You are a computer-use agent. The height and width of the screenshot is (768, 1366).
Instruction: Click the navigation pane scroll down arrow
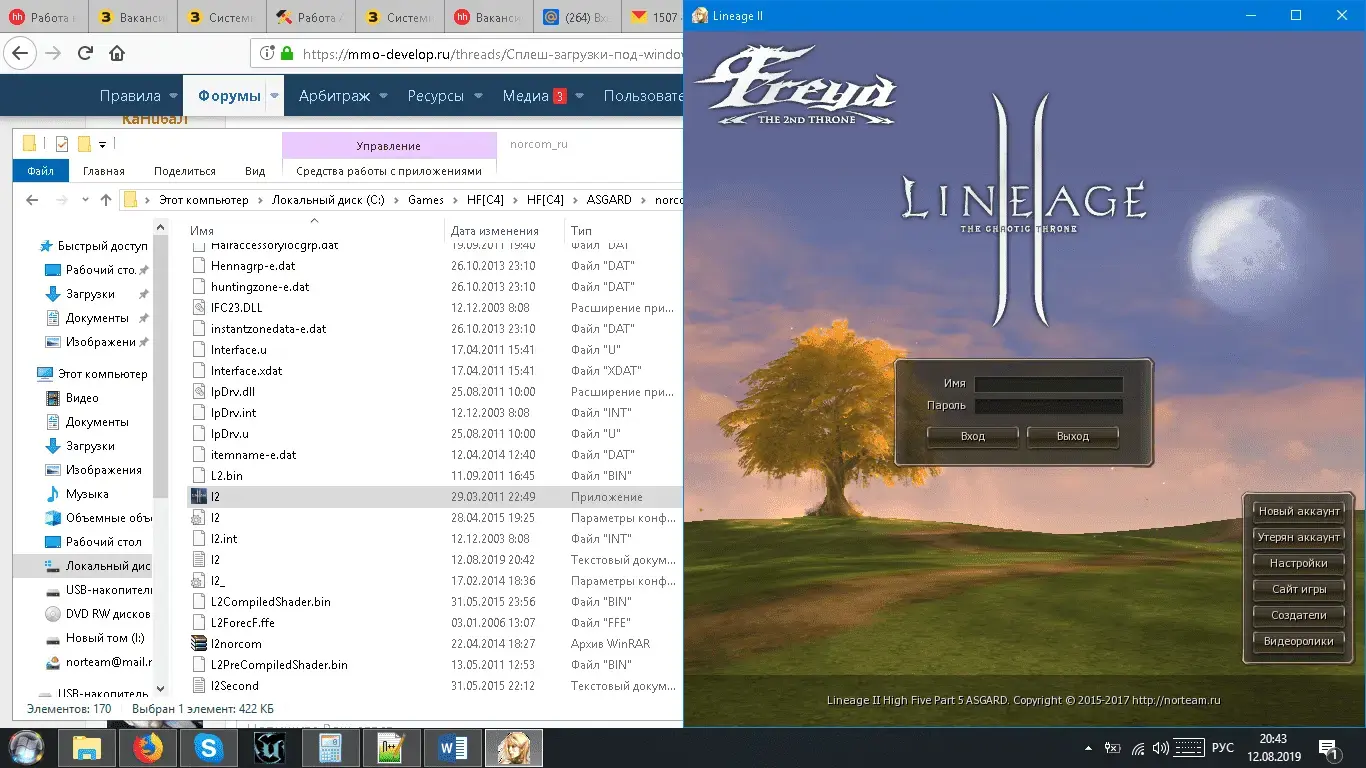[161, 689]
